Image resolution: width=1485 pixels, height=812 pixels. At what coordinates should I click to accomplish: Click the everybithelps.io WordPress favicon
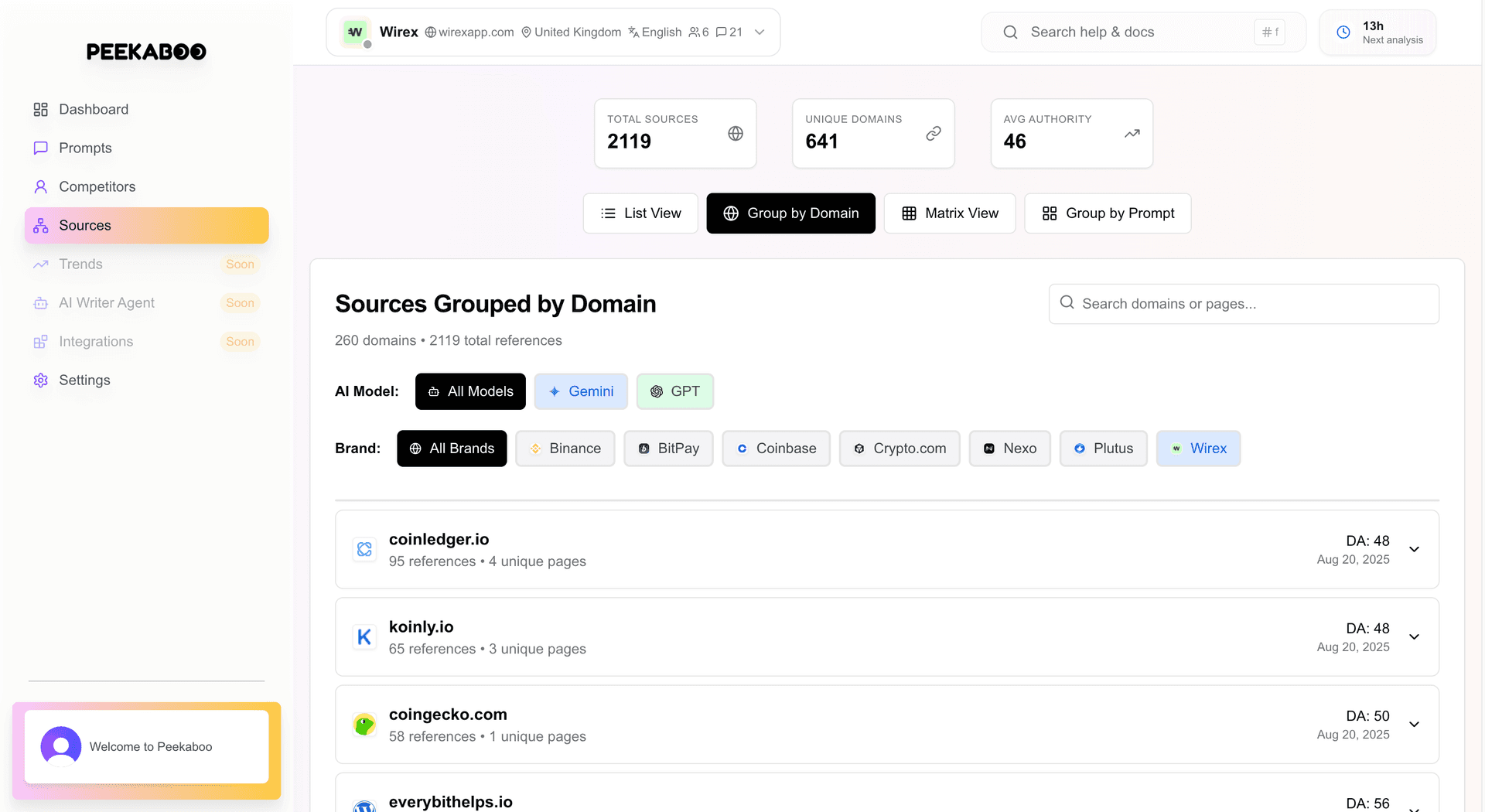click(x=364, y=806)
